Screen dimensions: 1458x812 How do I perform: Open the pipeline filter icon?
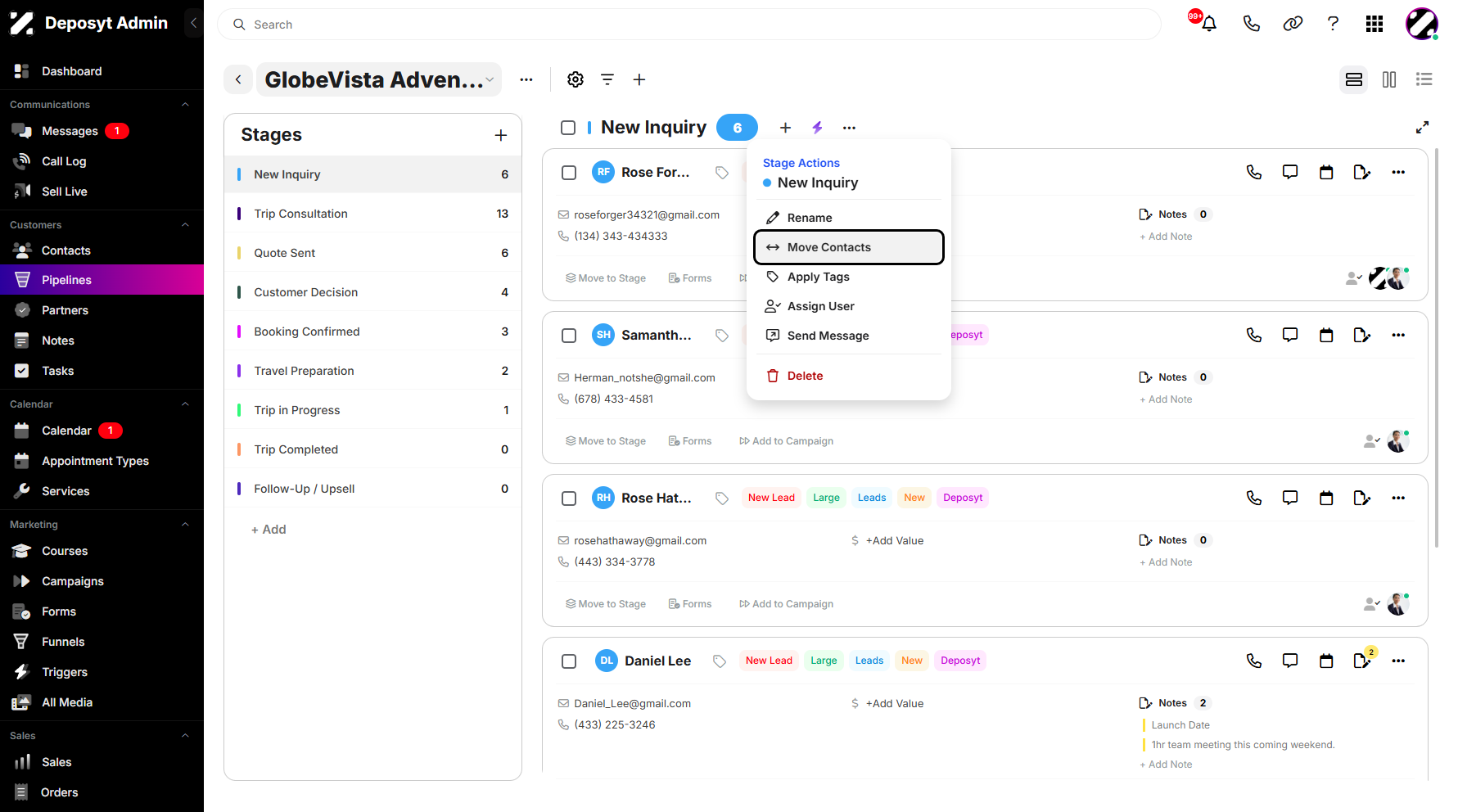(x=607, y=79)
